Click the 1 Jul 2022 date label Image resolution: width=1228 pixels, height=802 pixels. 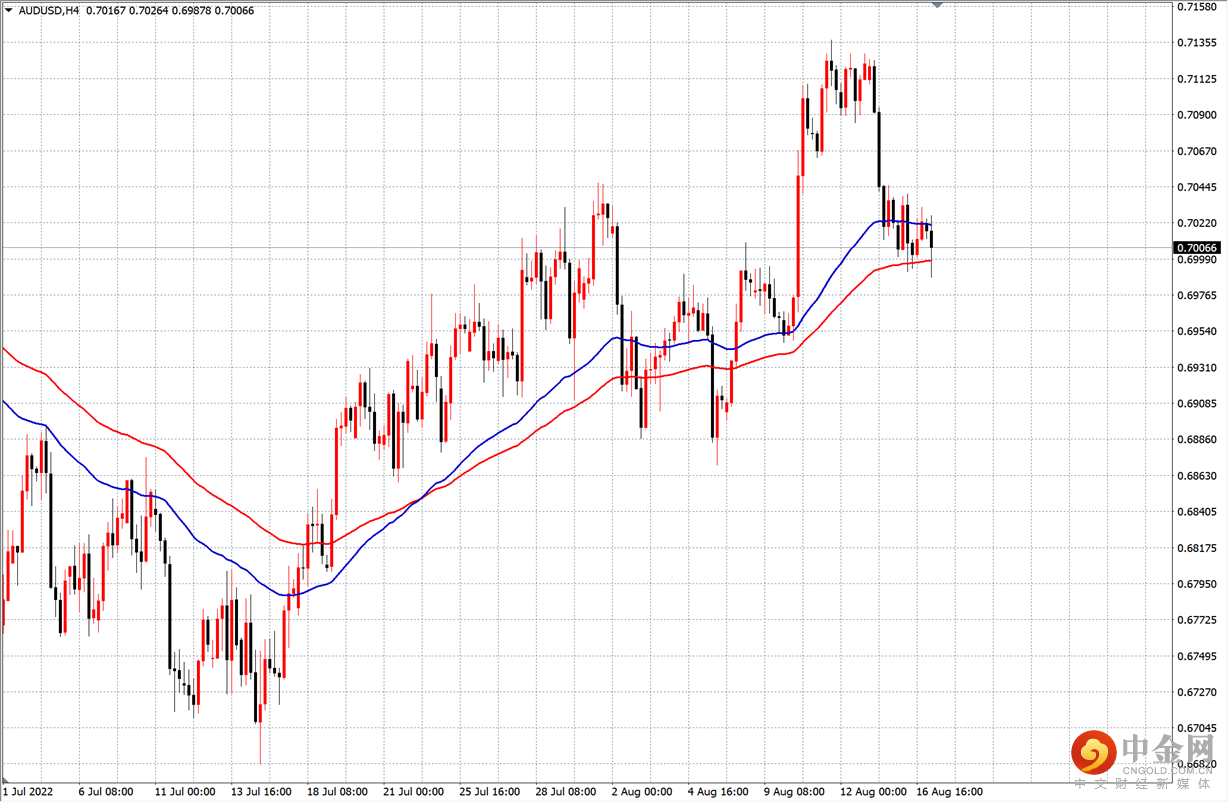[27, 792]
